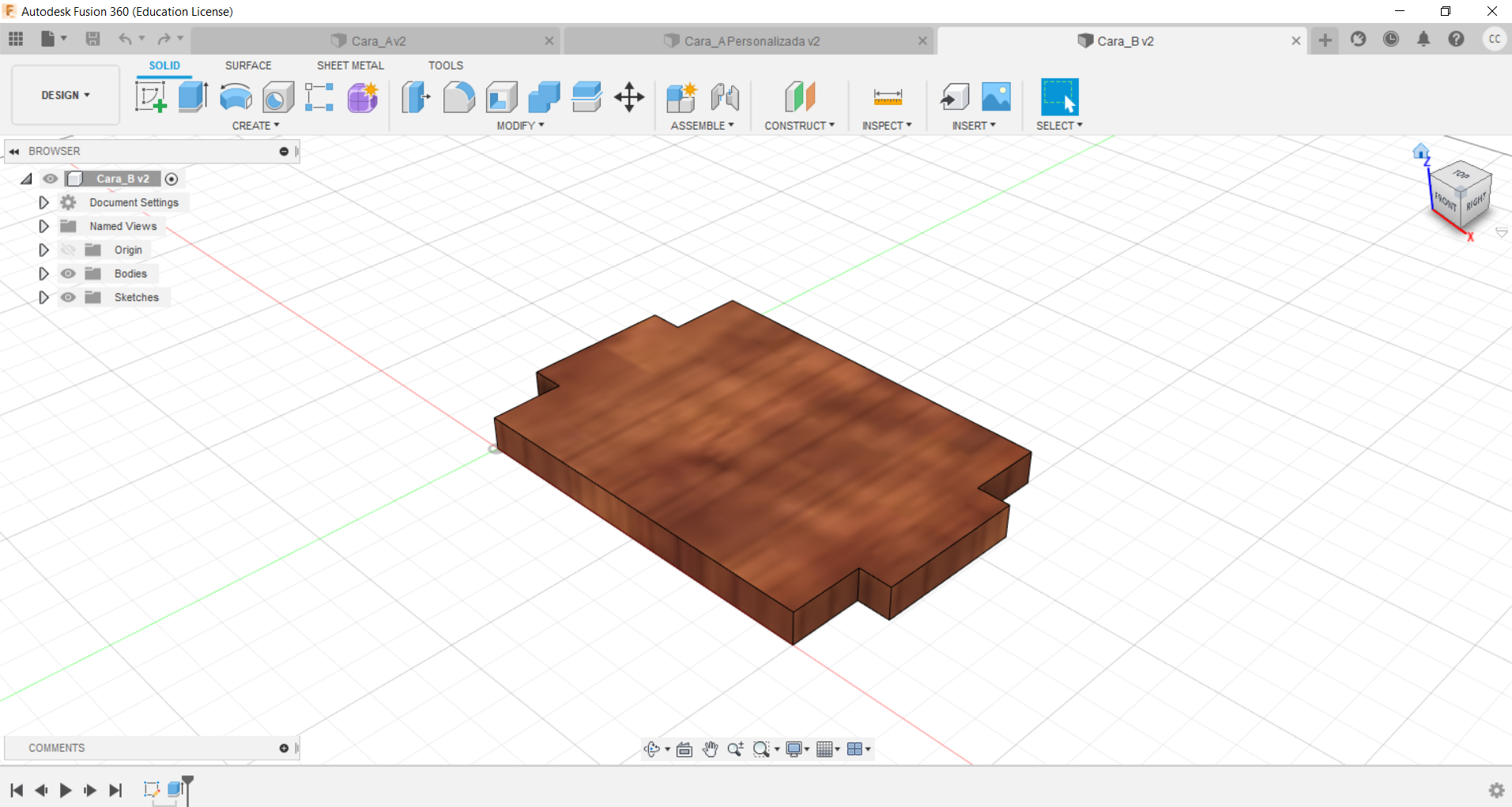This screenshot has width=1512, height=807.
Task: Open the Joint tool in Assemble
Action: [724, 97]
